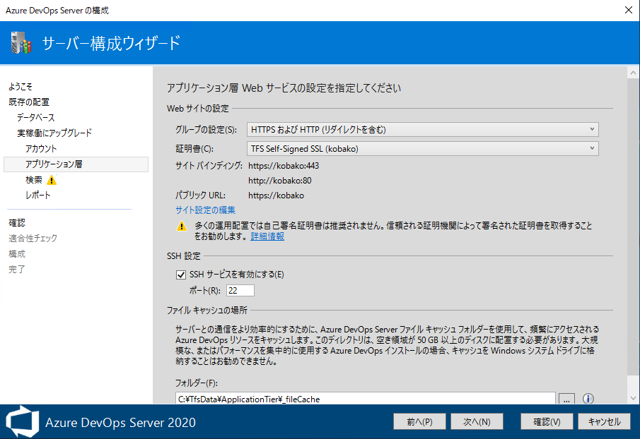Click the SSH port input field
Viewport: 640px width, 439px height.
tap(240, 290)
